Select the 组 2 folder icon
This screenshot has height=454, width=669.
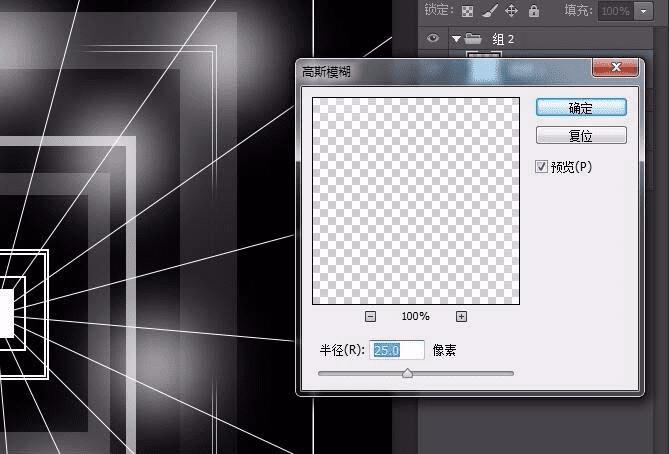(473, 39)
